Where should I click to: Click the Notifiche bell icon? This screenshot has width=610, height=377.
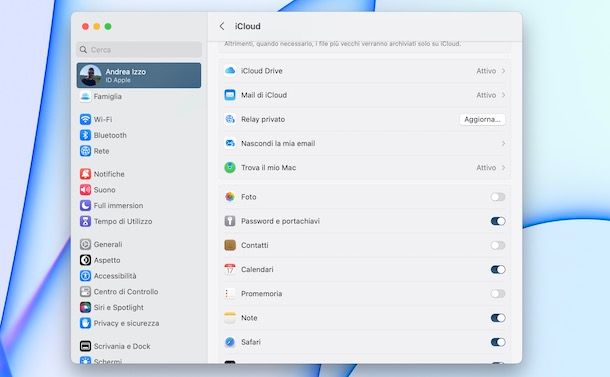click(85, 174)
